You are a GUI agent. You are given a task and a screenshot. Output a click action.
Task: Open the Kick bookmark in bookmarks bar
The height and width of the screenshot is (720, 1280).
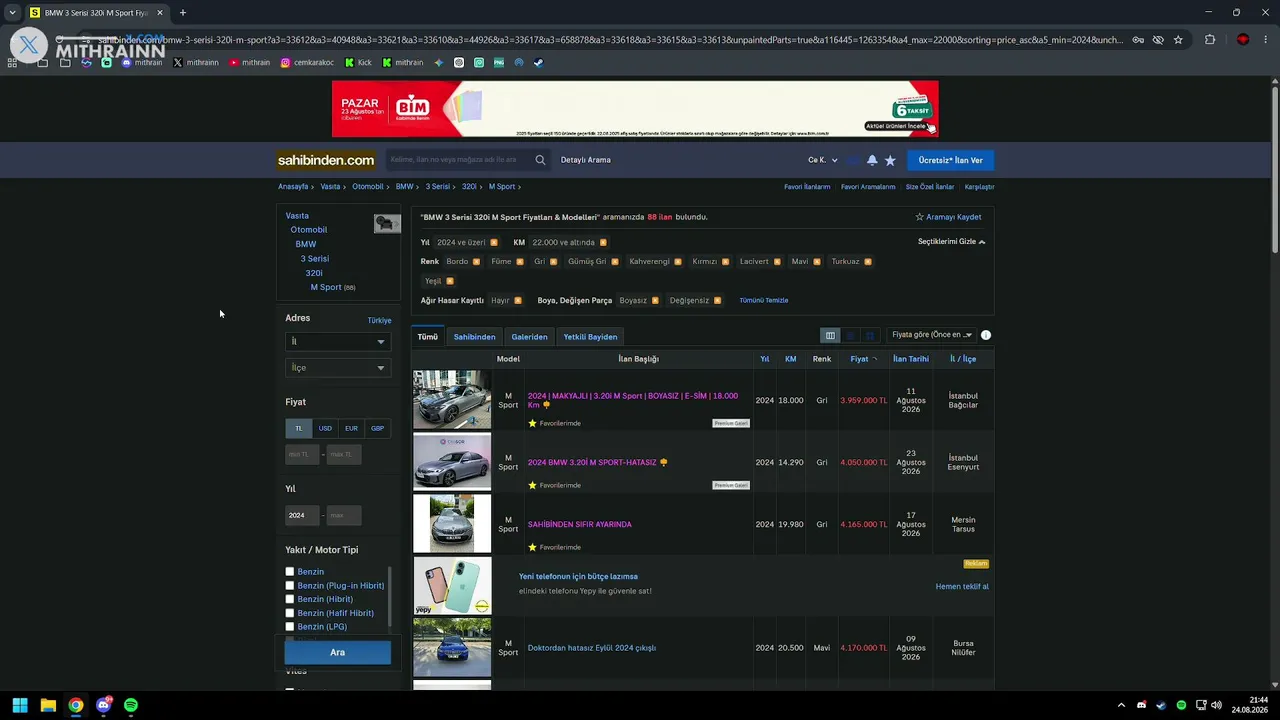click(x=358, y=63)
